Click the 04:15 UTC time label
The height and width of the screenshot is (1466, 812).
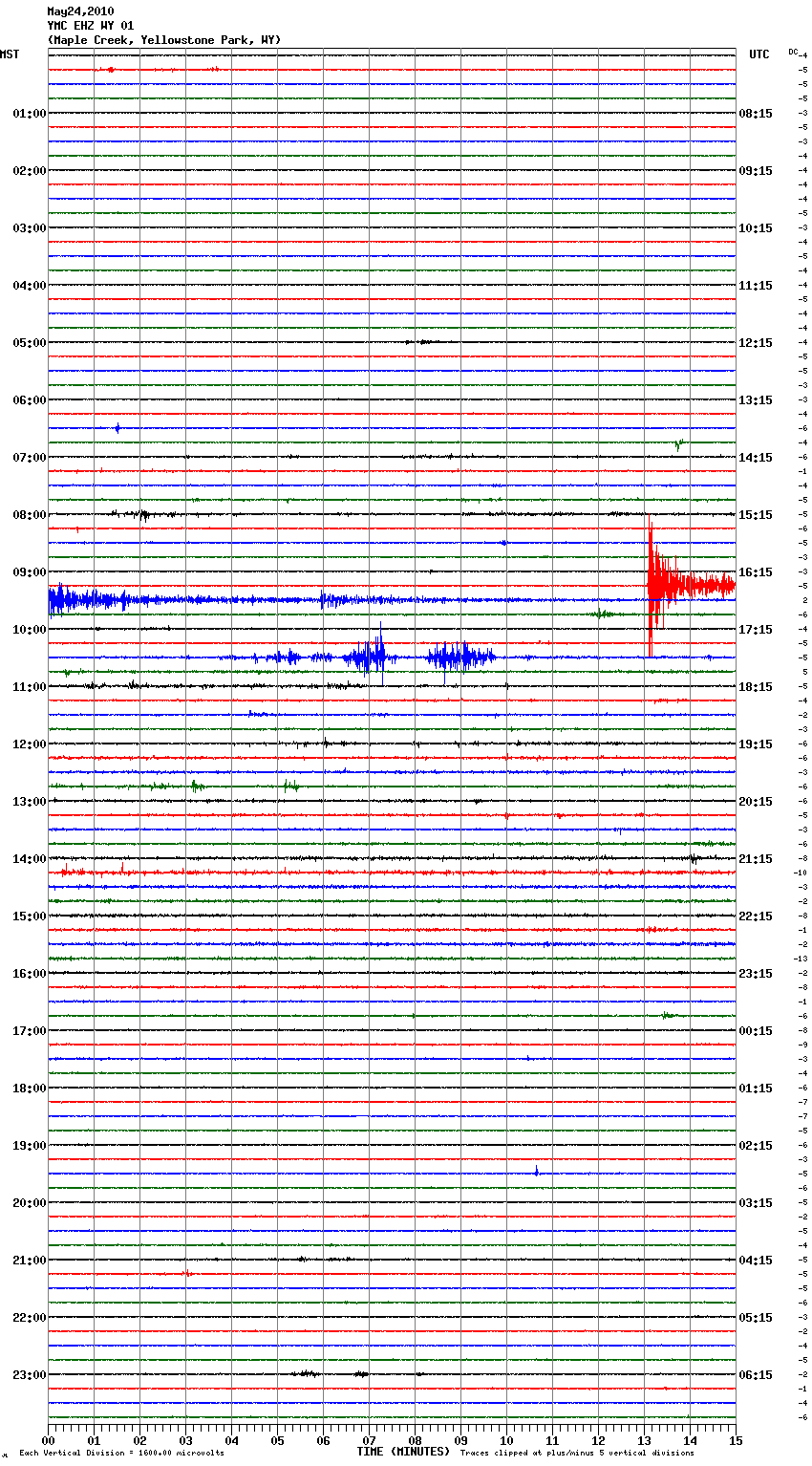pos(756,1261)
